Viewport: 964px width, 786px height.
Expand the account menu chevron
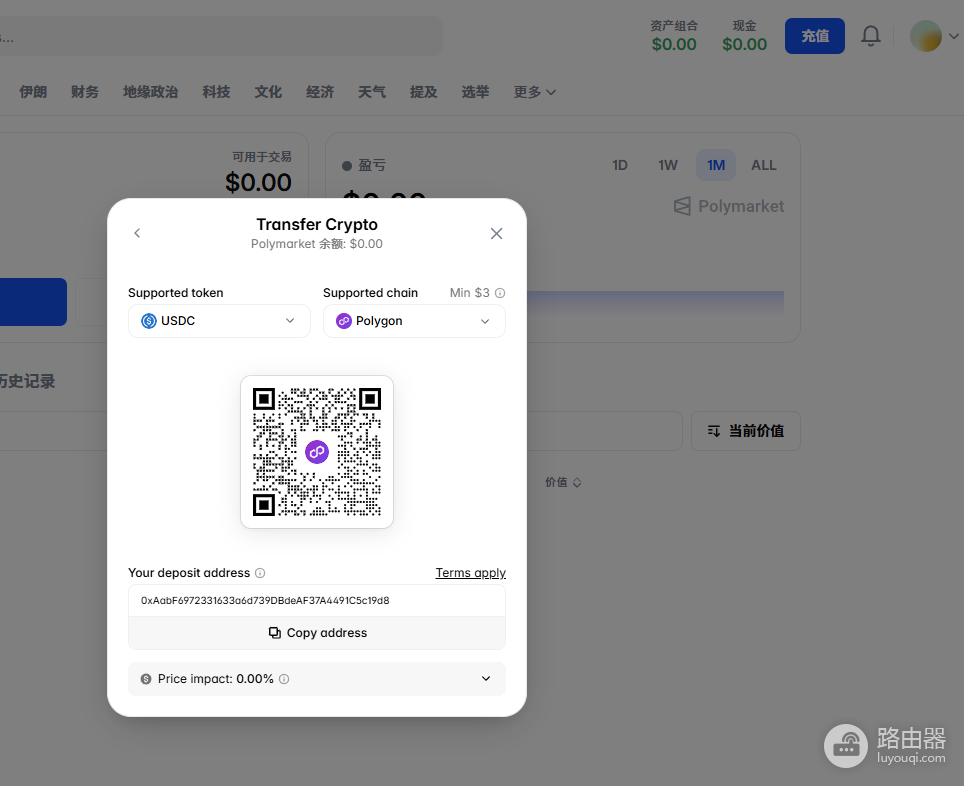954,36
